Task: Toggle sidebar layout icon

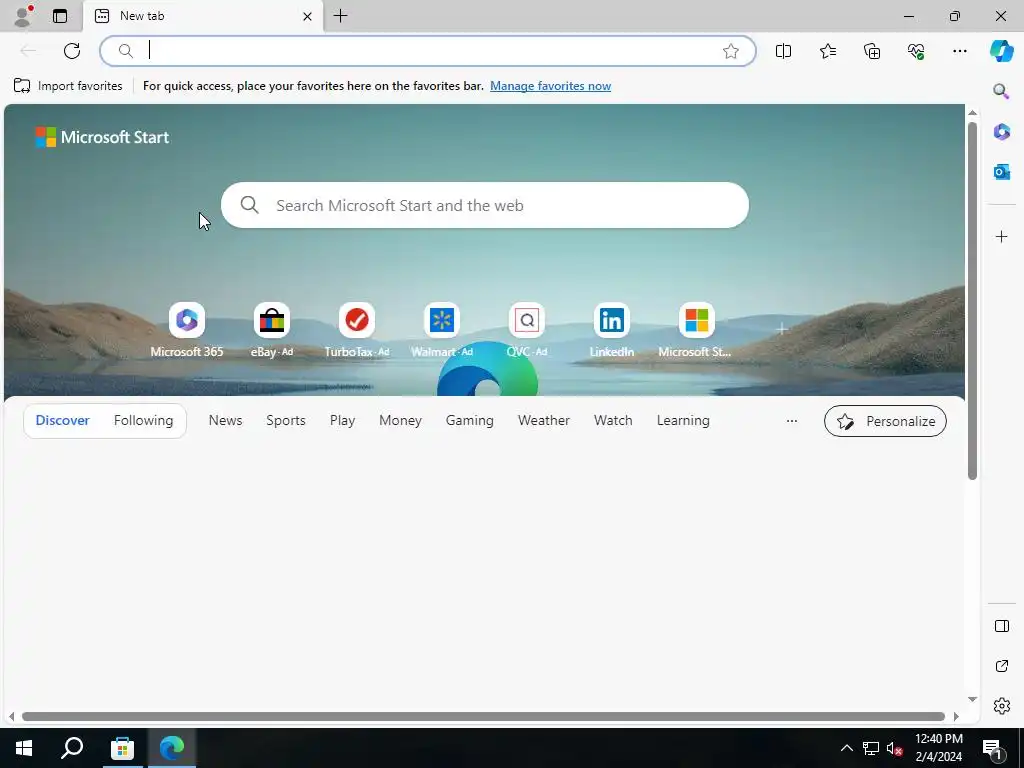Action: click(x=1001, y=626)
